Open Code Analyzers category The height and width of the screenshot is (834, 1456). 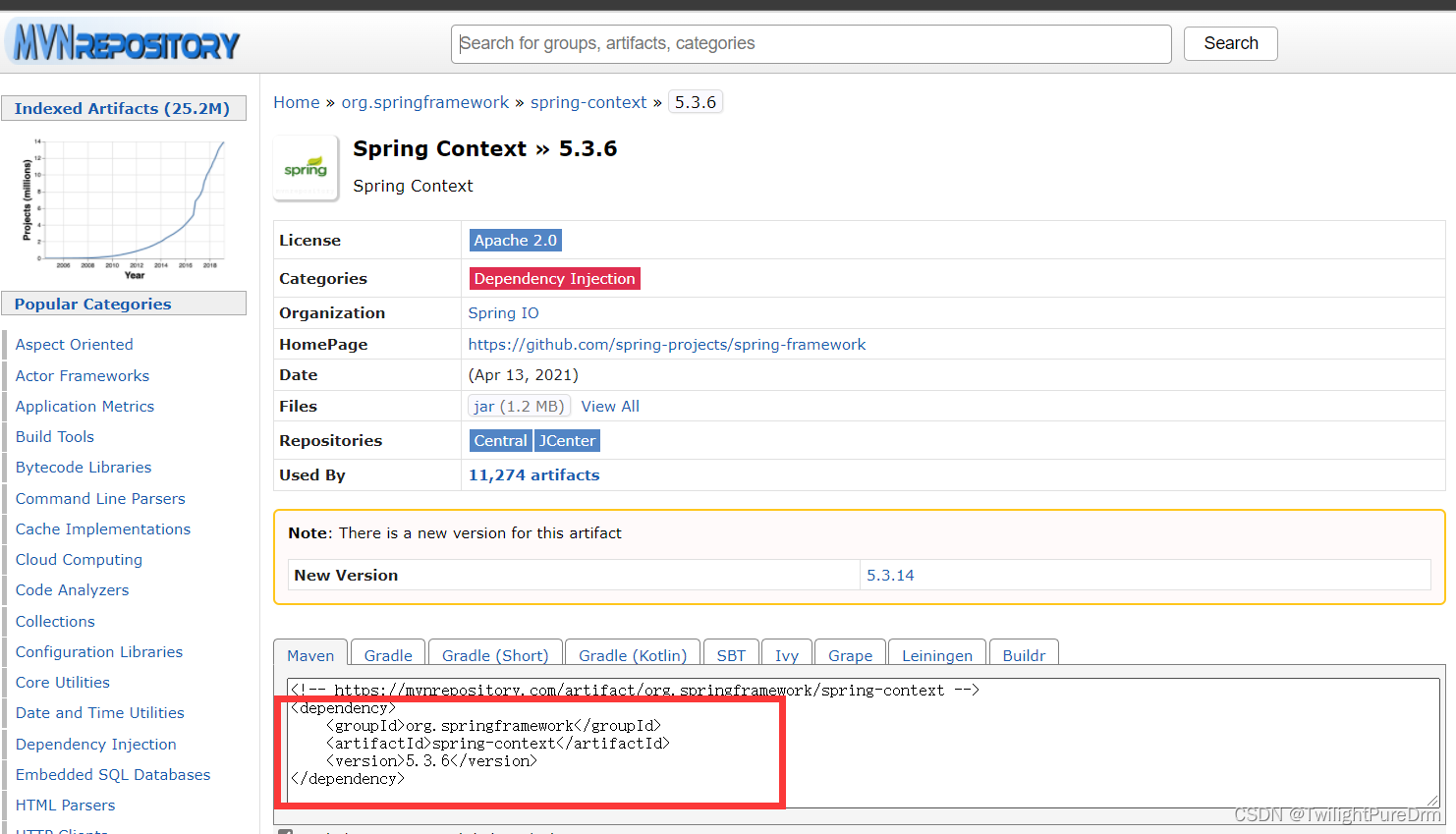tap(72, 590)
